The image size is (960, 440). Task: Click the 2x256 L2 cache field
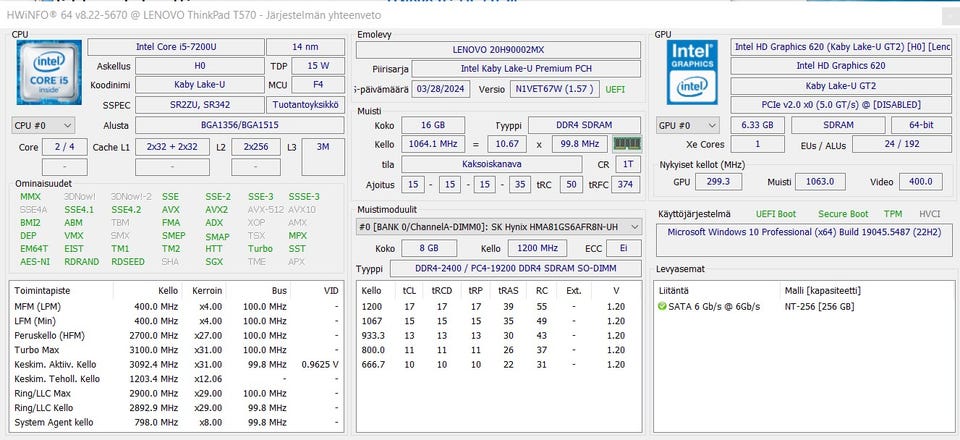256,147
